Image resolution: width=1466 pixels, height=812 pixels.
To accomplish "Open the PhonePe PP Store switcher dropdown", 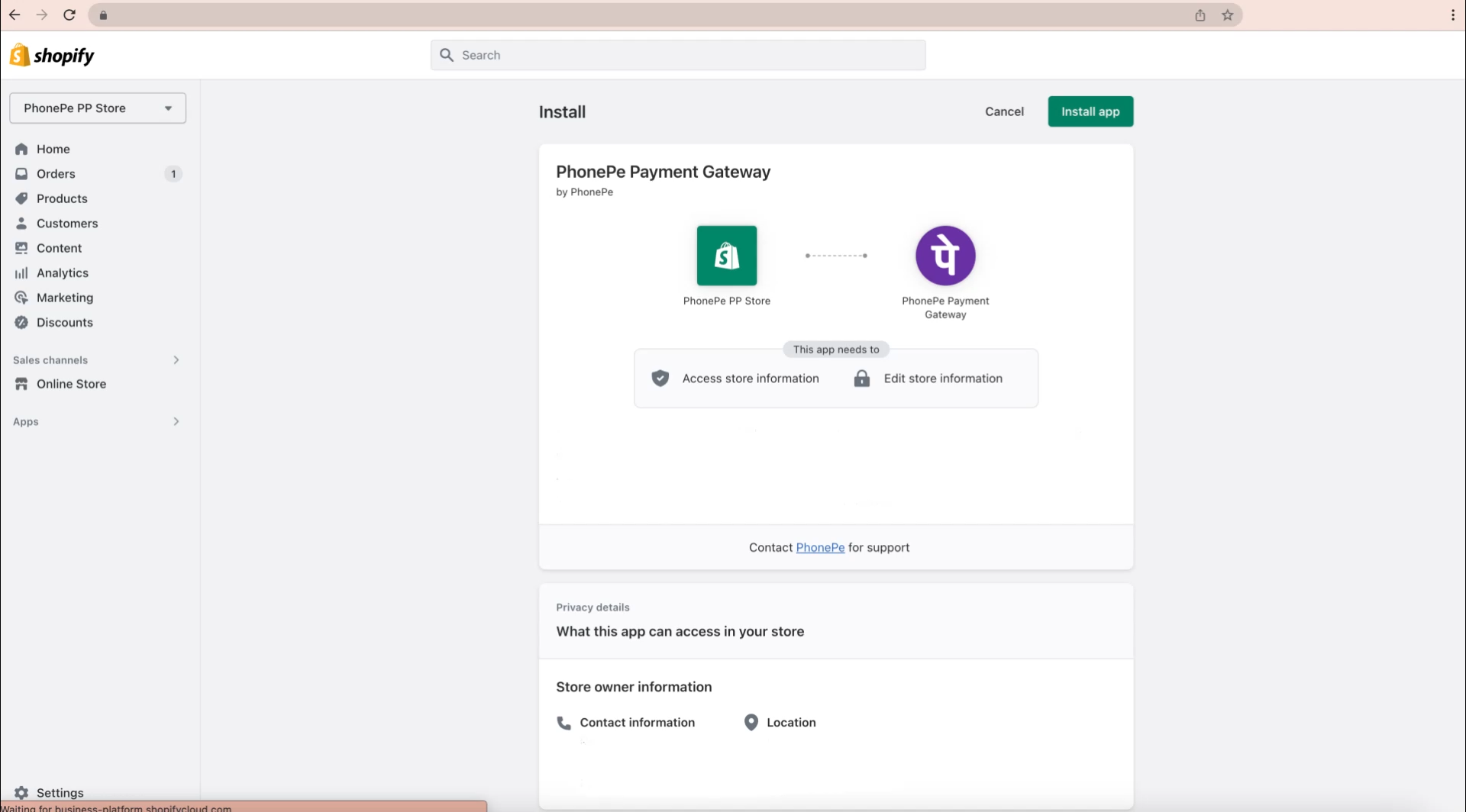I will (98, 108).
